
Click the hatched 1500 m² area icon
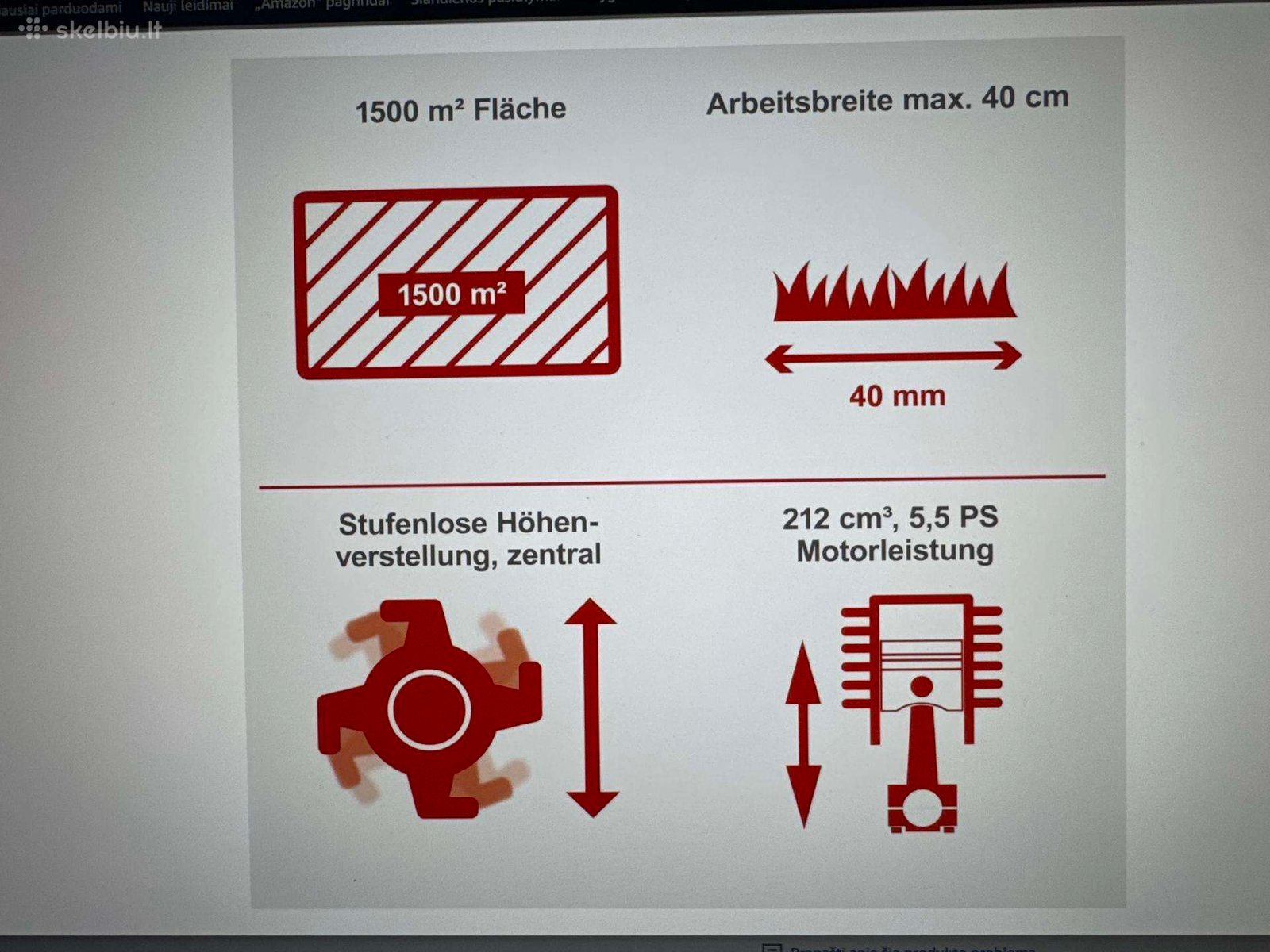(456, 282)
